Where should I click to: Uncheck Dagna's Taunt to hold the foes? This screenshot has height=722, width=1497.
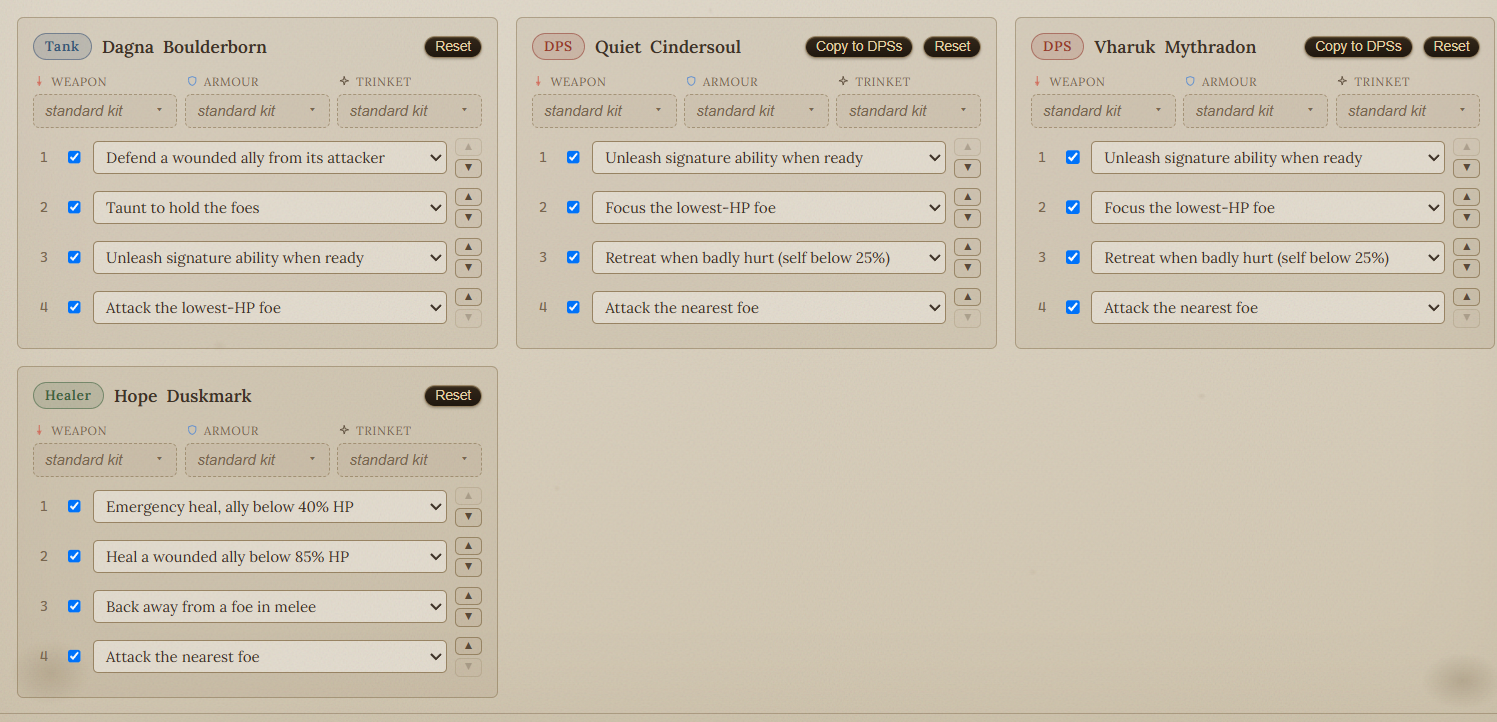point(74,207)
